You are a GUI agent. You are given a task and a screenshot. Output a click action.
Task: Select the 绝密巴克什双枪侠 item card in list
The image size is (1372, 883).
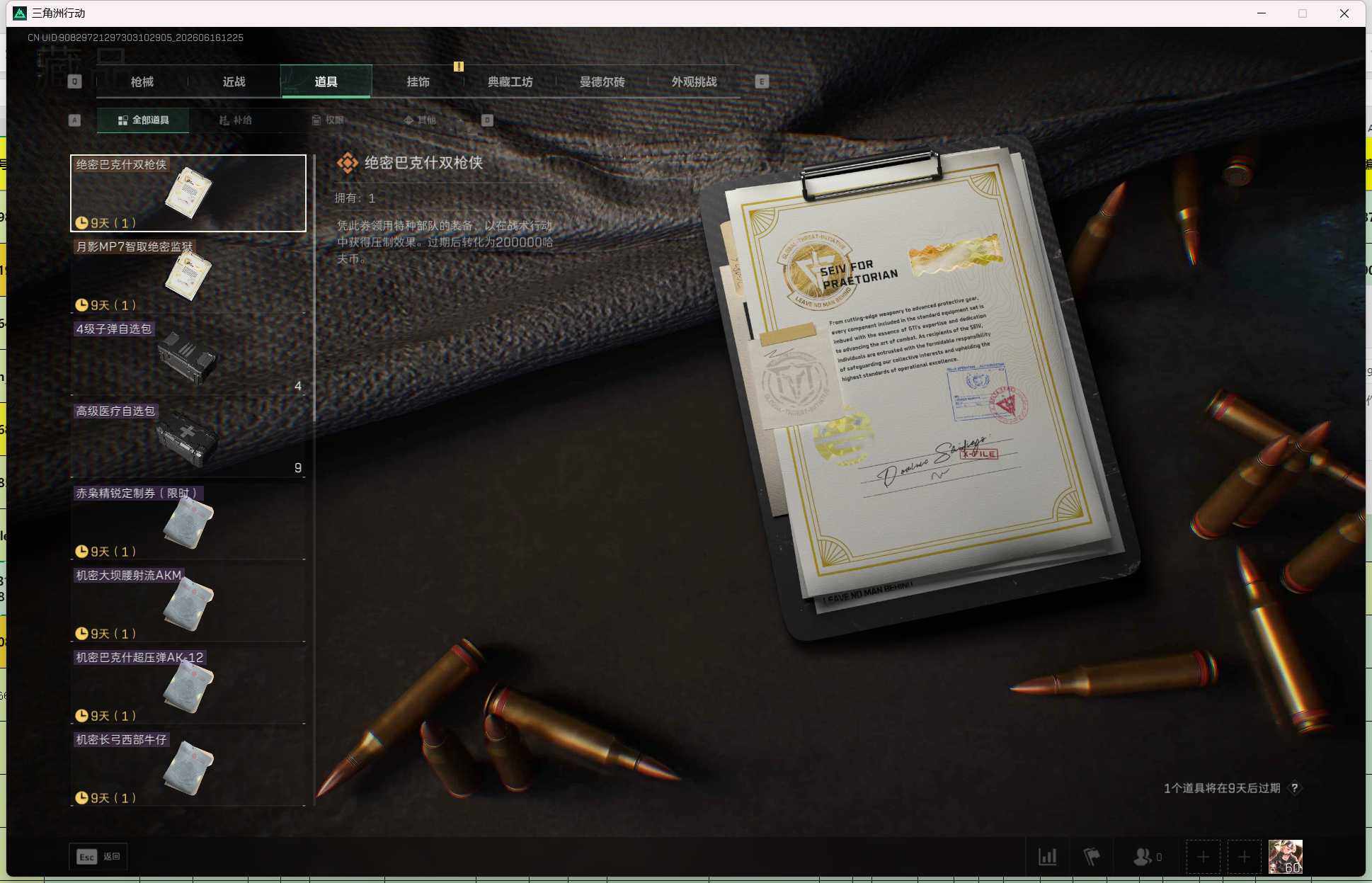[188, 193]
